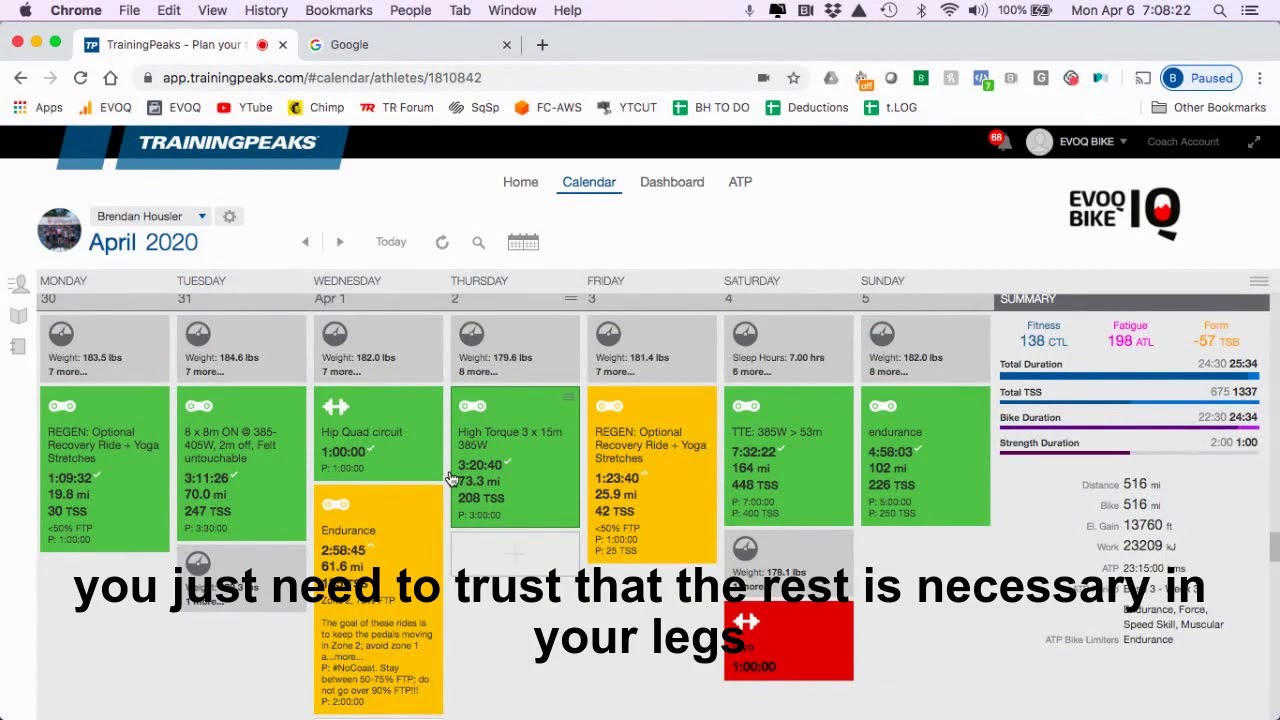
Task: Click the Bike Duration progress bar
Action: [1129, 428]
